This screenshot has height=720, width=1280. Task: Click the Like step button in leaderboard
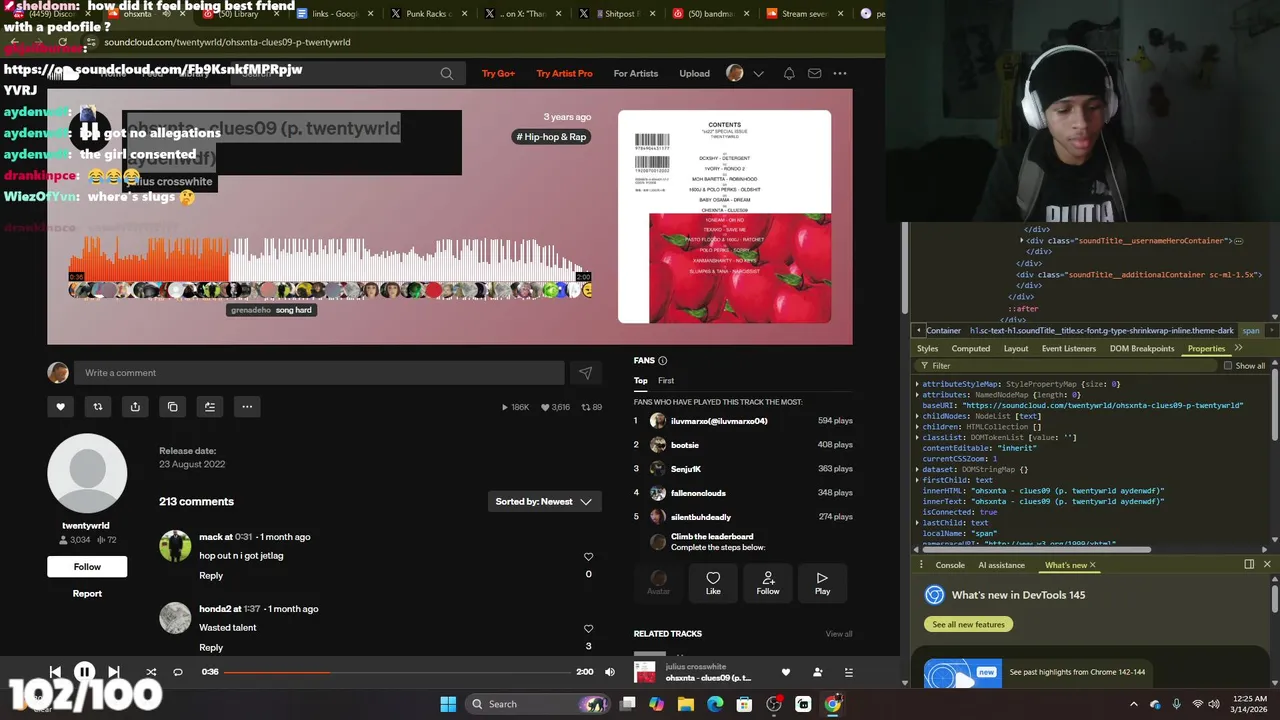point(713,583)
